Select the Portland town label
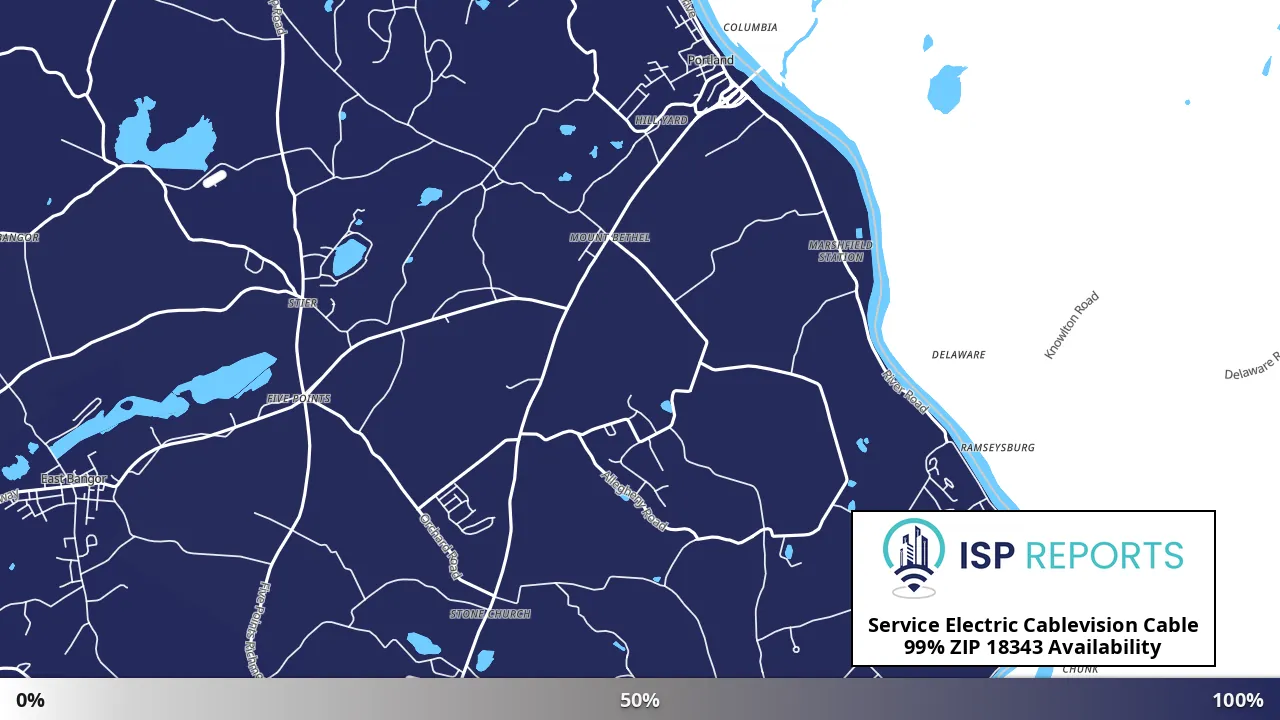The width and height of the screenshot is (1280, 720). (711, 60)
